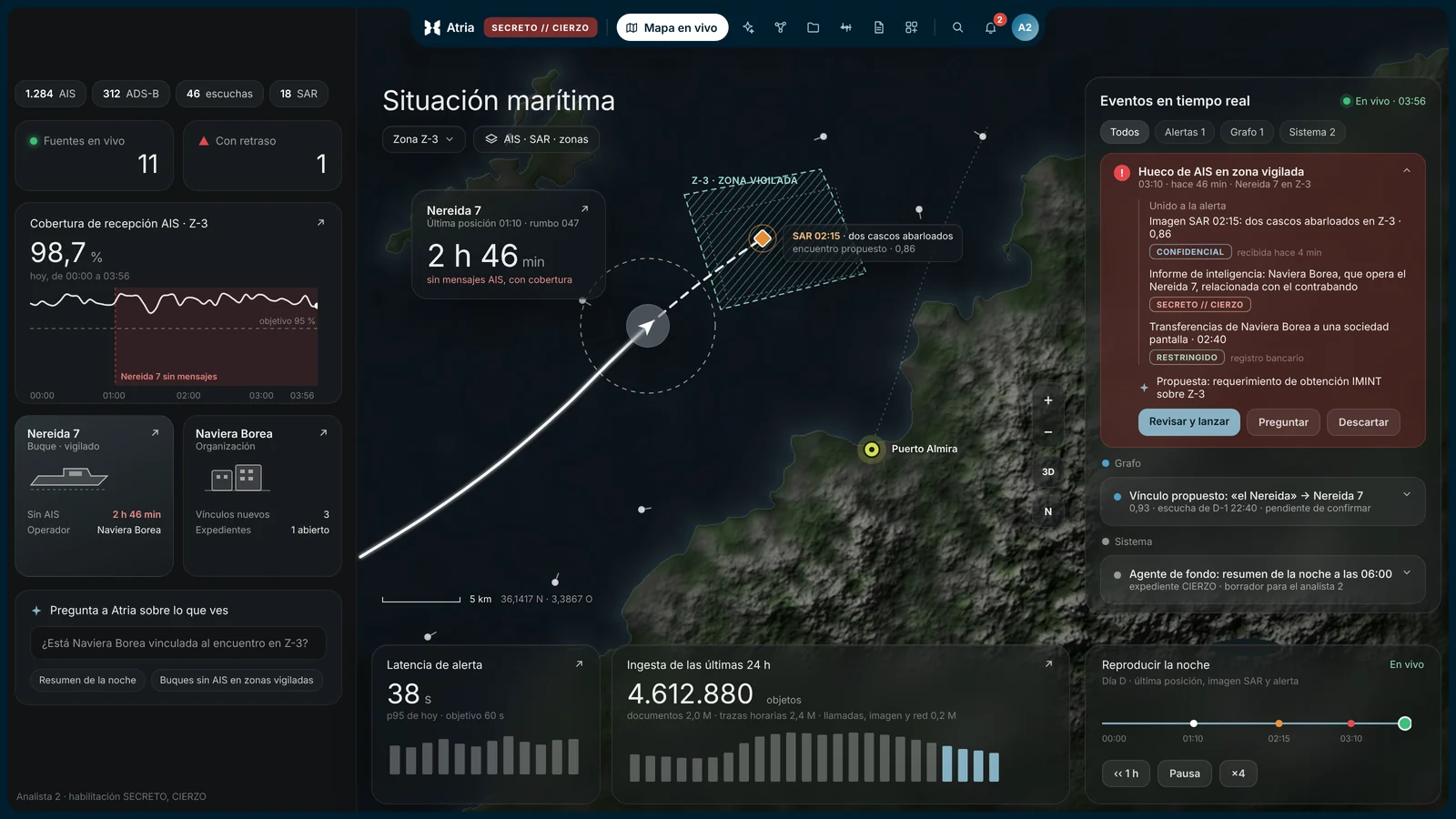Zoom in on the map with plus

click(1047, 400)
